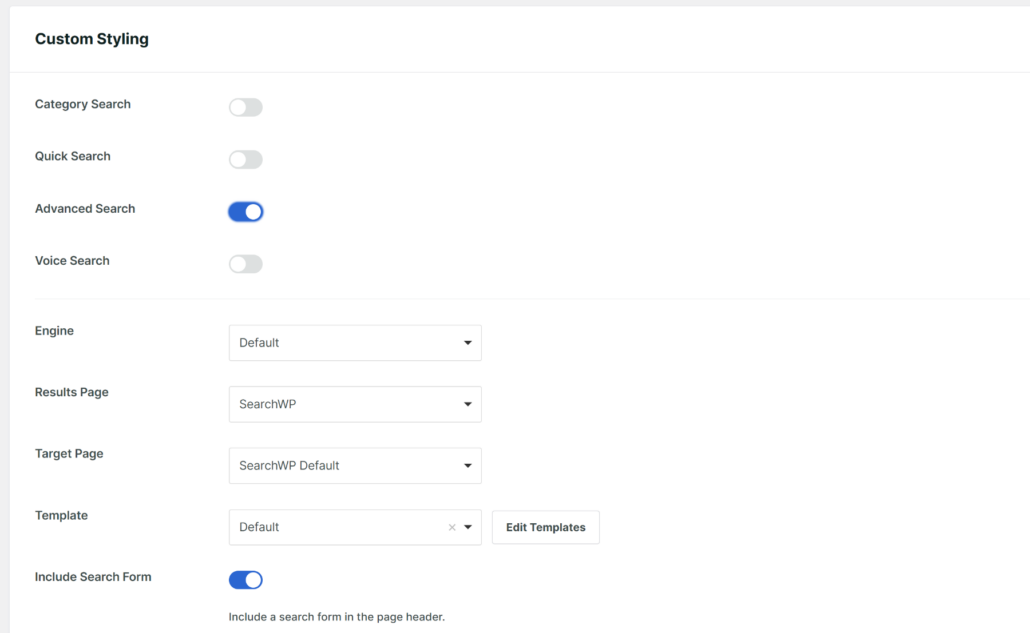Open the Template dropdown arrow

(468, 527)
